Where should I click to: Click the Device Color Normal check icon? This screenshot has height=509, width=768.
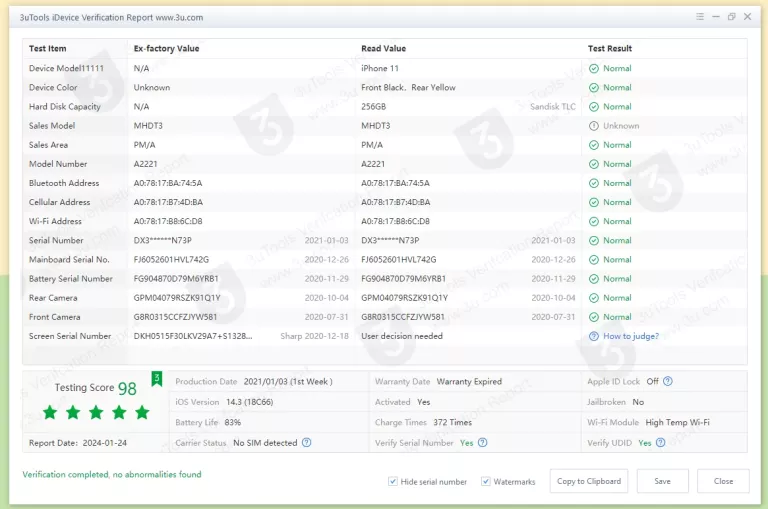tap(594, 88)
